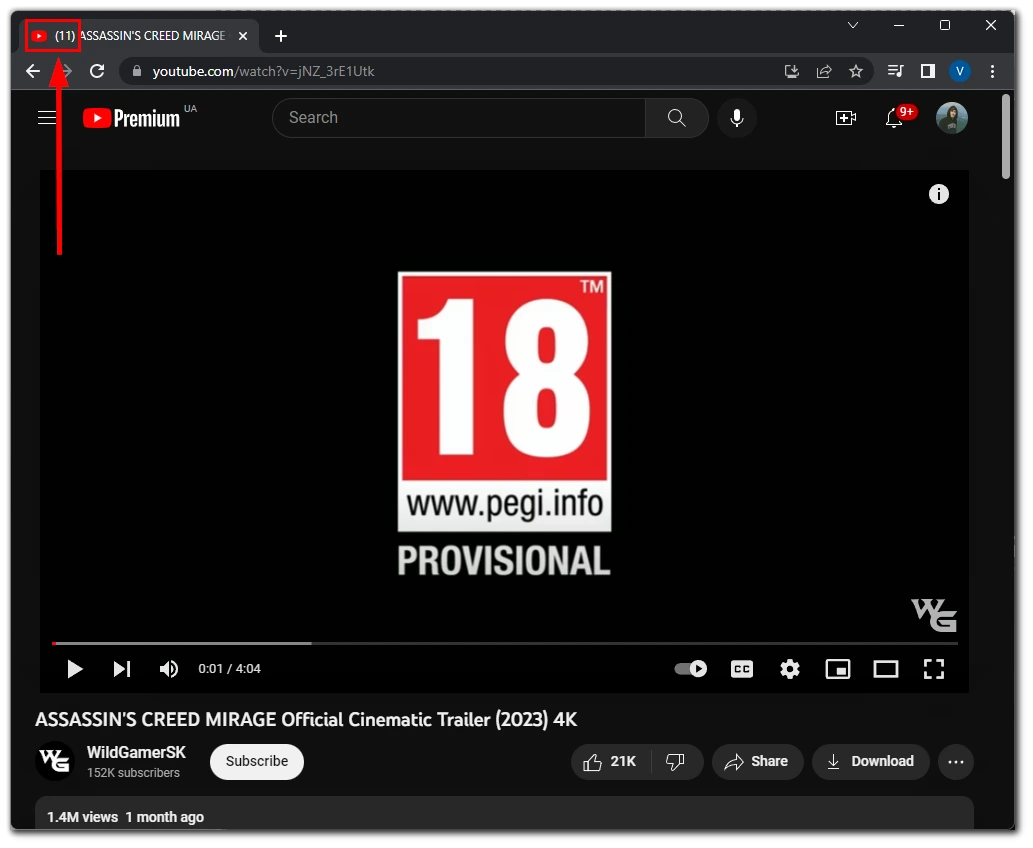Click the video time 0:01 / 4:04
The image size is (1033, 848).
pos(229,669)
